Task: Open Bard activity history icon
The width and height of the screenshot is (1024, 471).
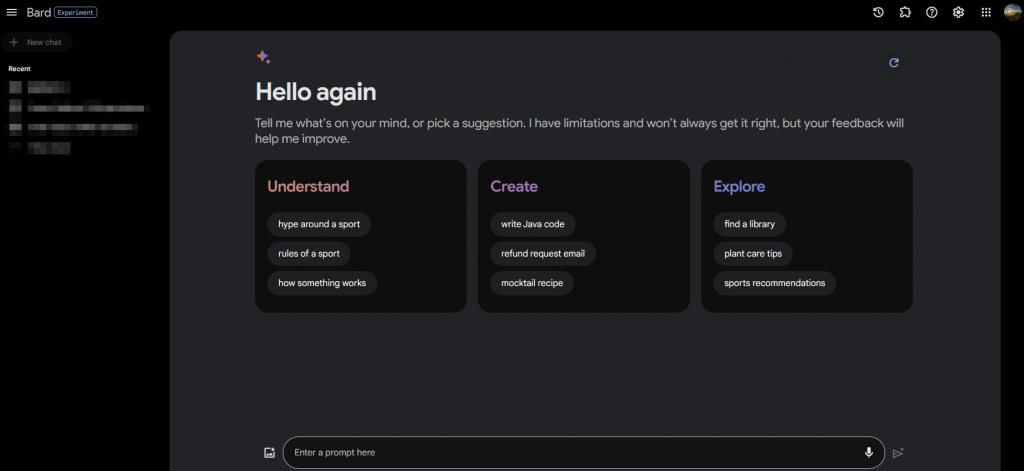Action: click(x=878, y=12)
